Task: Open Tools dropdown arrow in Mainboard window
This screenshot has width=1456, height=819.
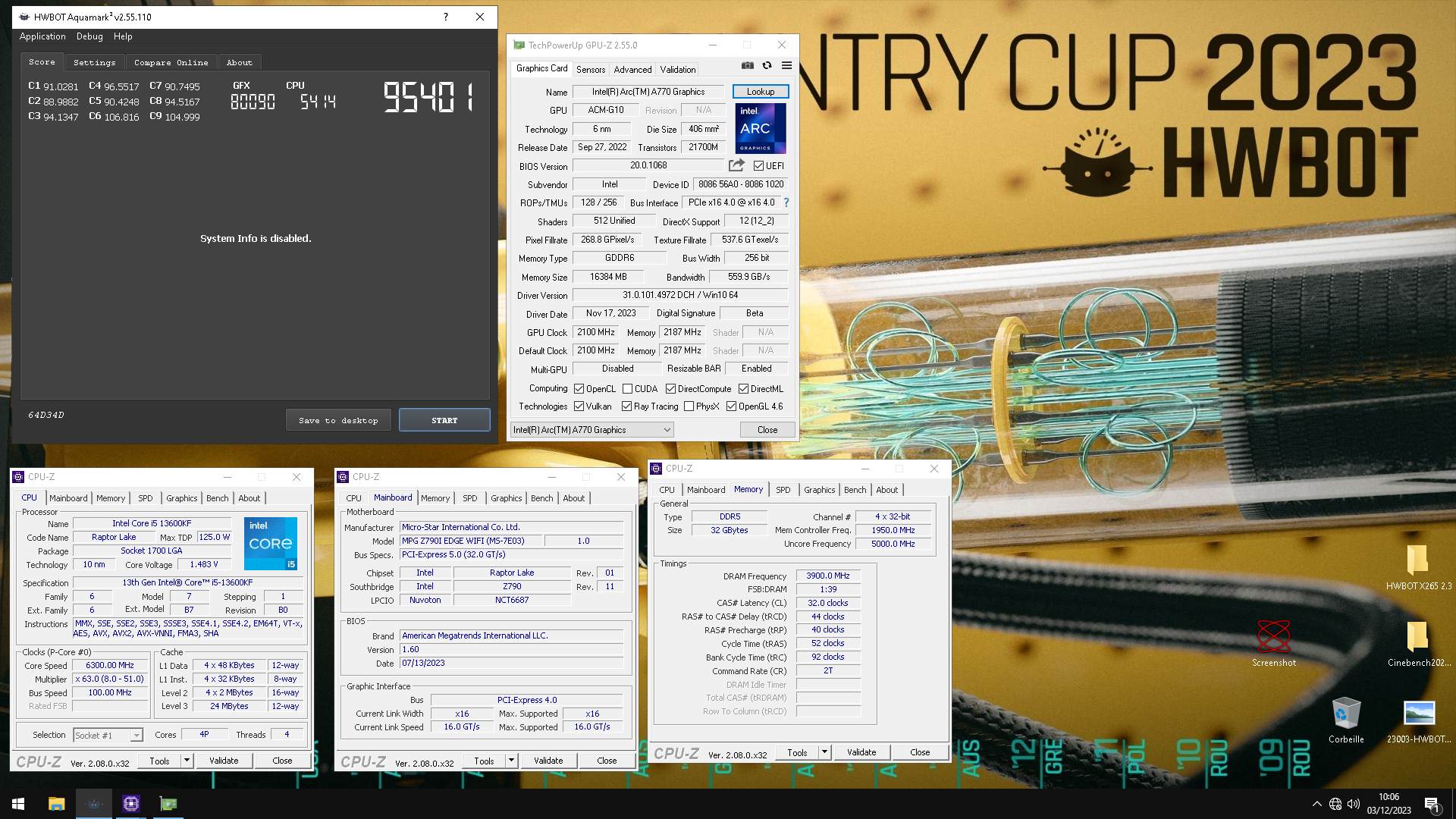Action: tap(511, 760)
